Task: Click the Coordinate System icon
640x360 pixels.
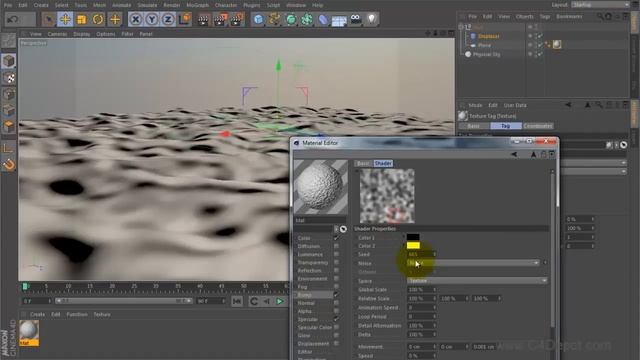Action: tap(184, 19)
